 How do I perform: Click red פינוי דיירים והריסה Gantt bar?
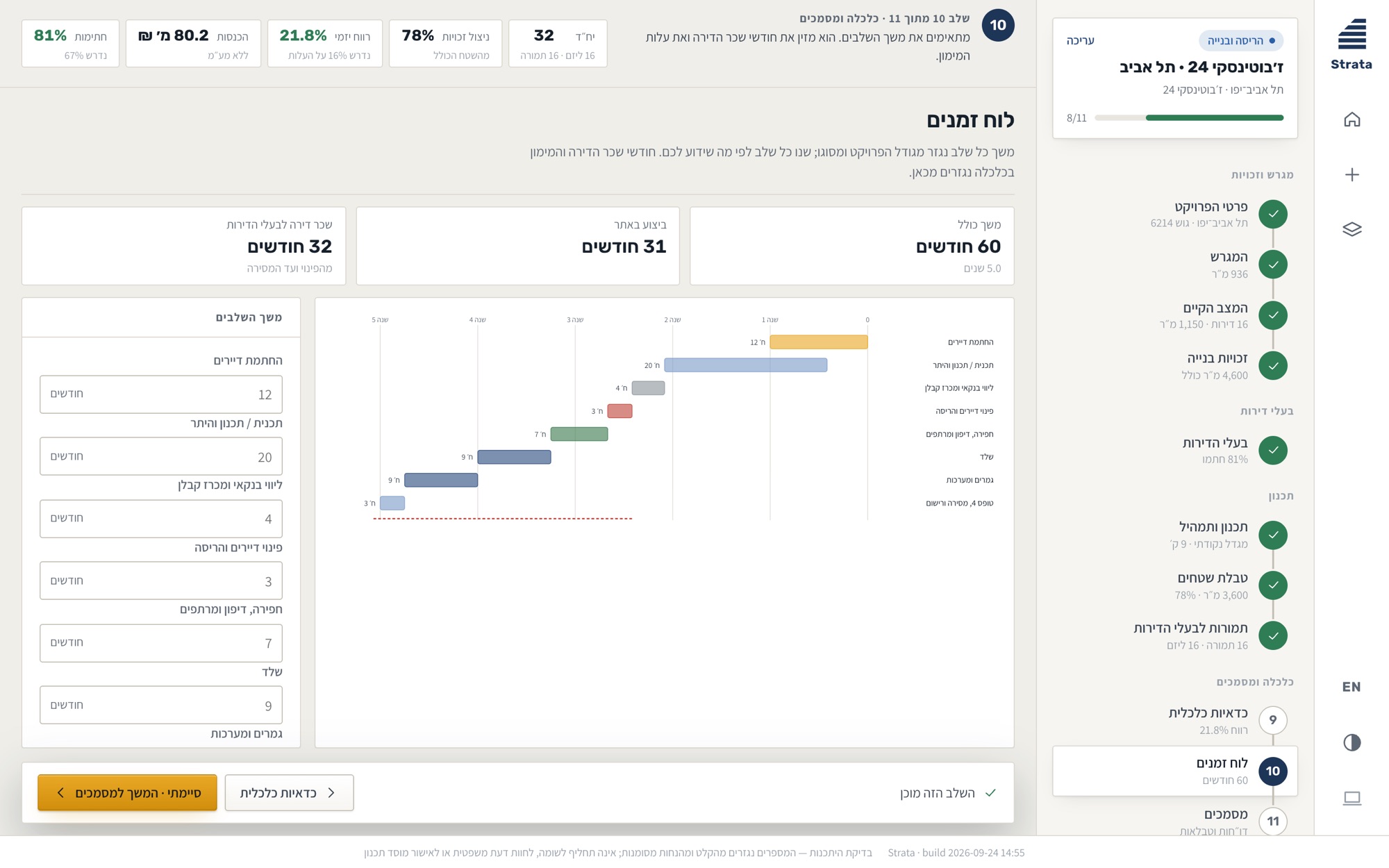tap(619, 411)
